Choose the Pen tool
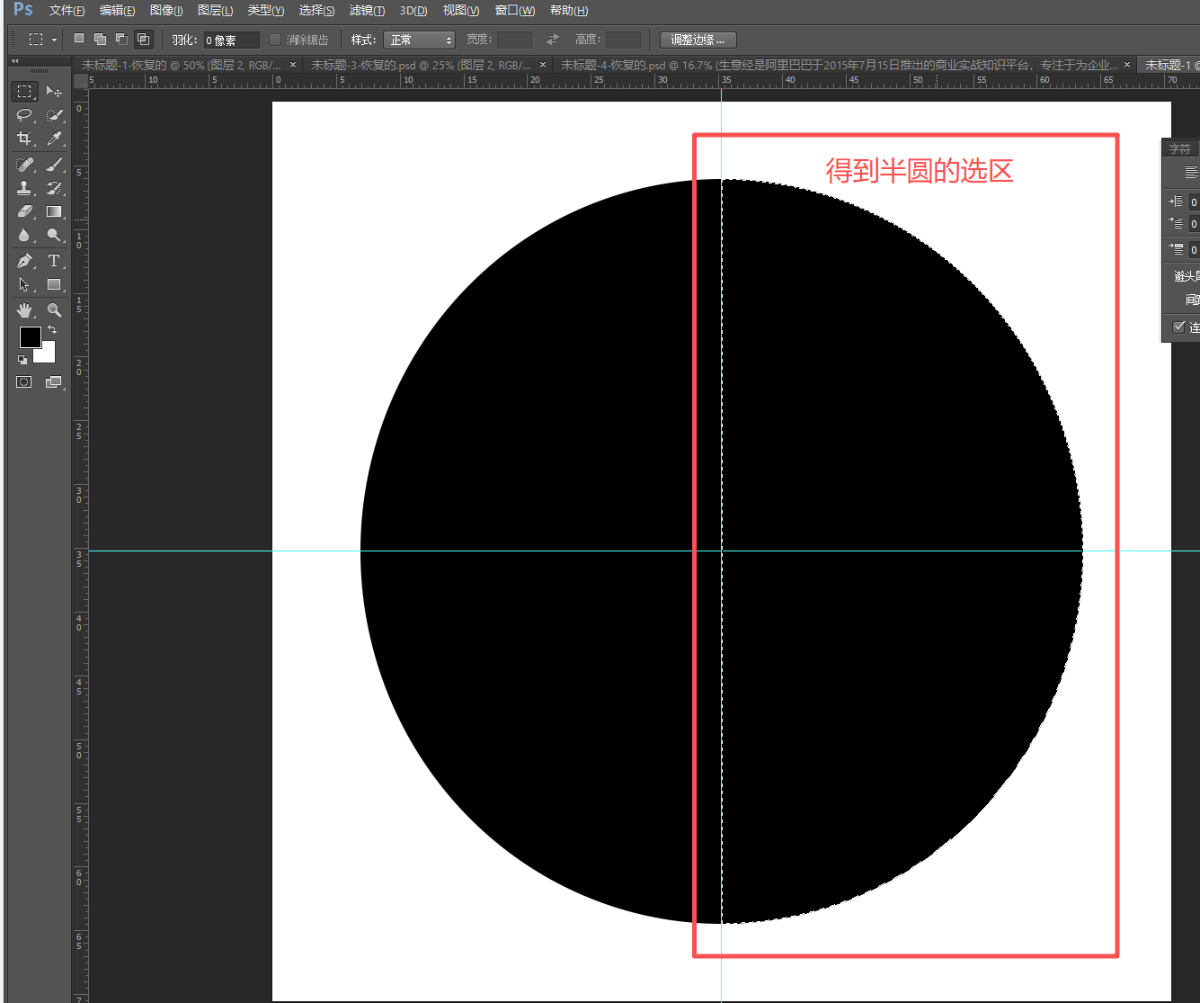 pyautogui.click(x=25, y=261)
